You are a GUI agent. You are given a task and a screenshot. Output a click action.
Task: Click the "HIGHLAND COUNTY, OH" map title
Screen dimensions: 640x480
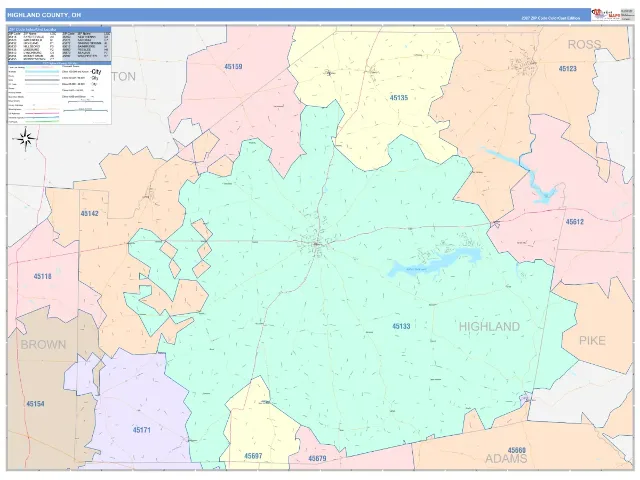coord(44,15)
